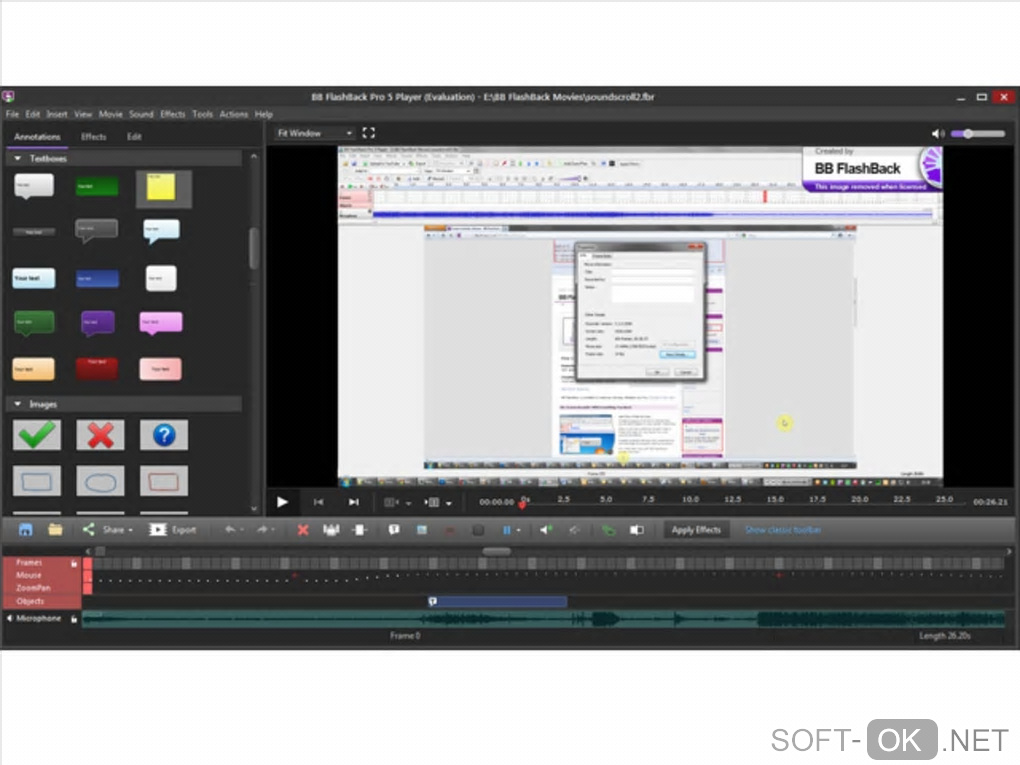
Task: Click the blue pause icon
Action: point(506,530)
